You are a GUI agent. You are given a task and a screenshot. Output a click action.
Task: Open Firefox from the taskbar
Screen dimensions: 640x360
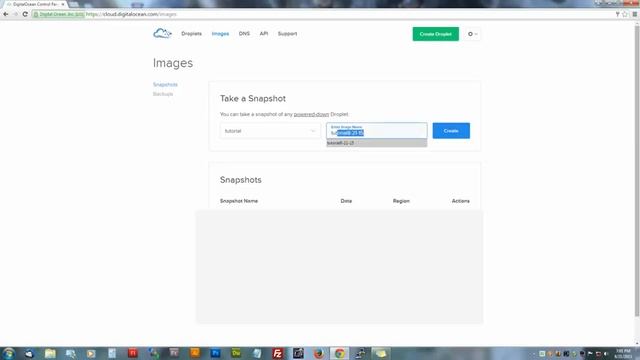(319, 353)
